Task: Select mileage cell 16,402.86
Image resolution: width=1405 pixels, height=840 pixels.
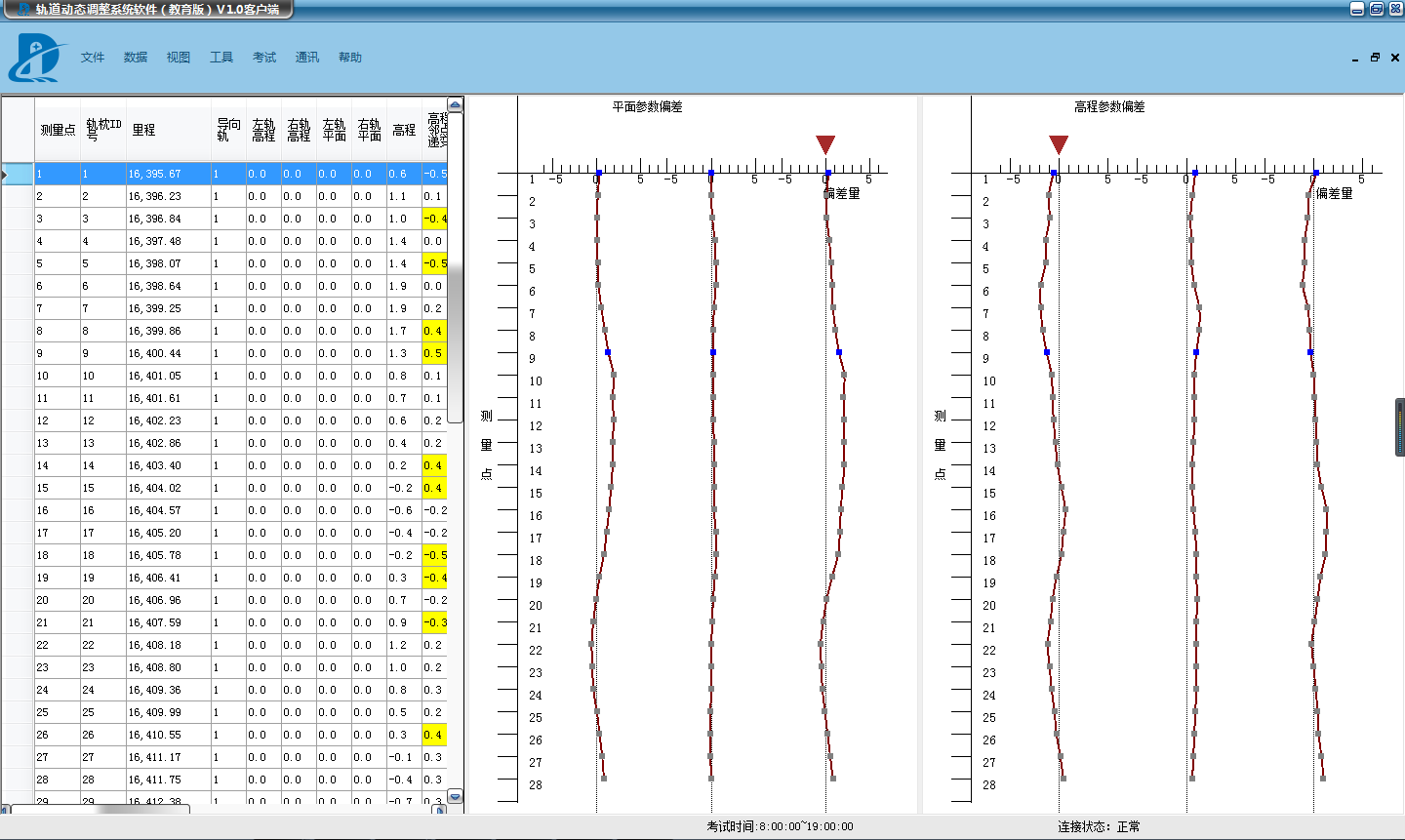Action: [169, 443]
